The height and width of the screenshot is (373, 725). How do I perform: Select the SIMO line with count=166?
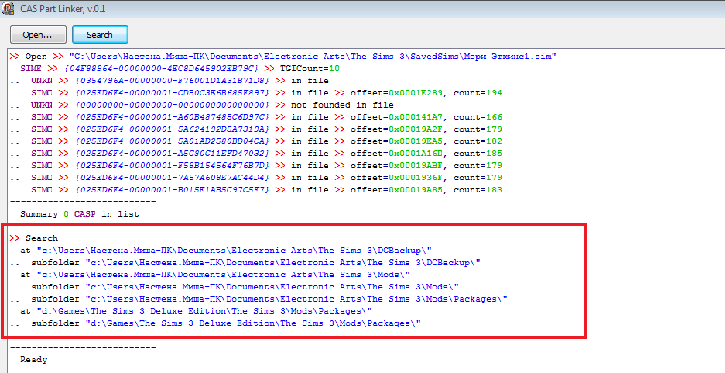click(256, 117)
